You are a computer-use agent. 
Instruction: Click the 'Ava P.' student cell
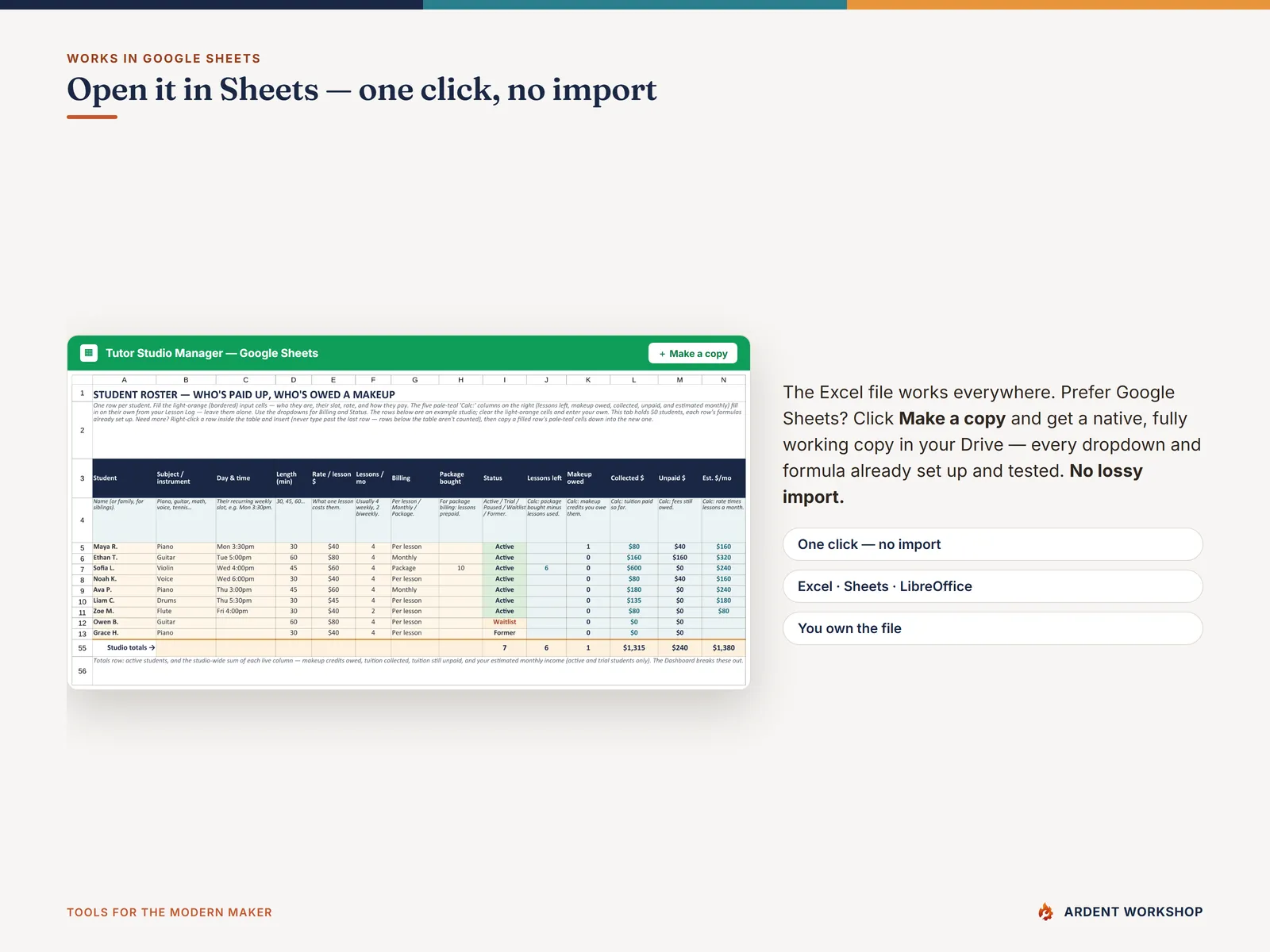click(x=124, y=589)
